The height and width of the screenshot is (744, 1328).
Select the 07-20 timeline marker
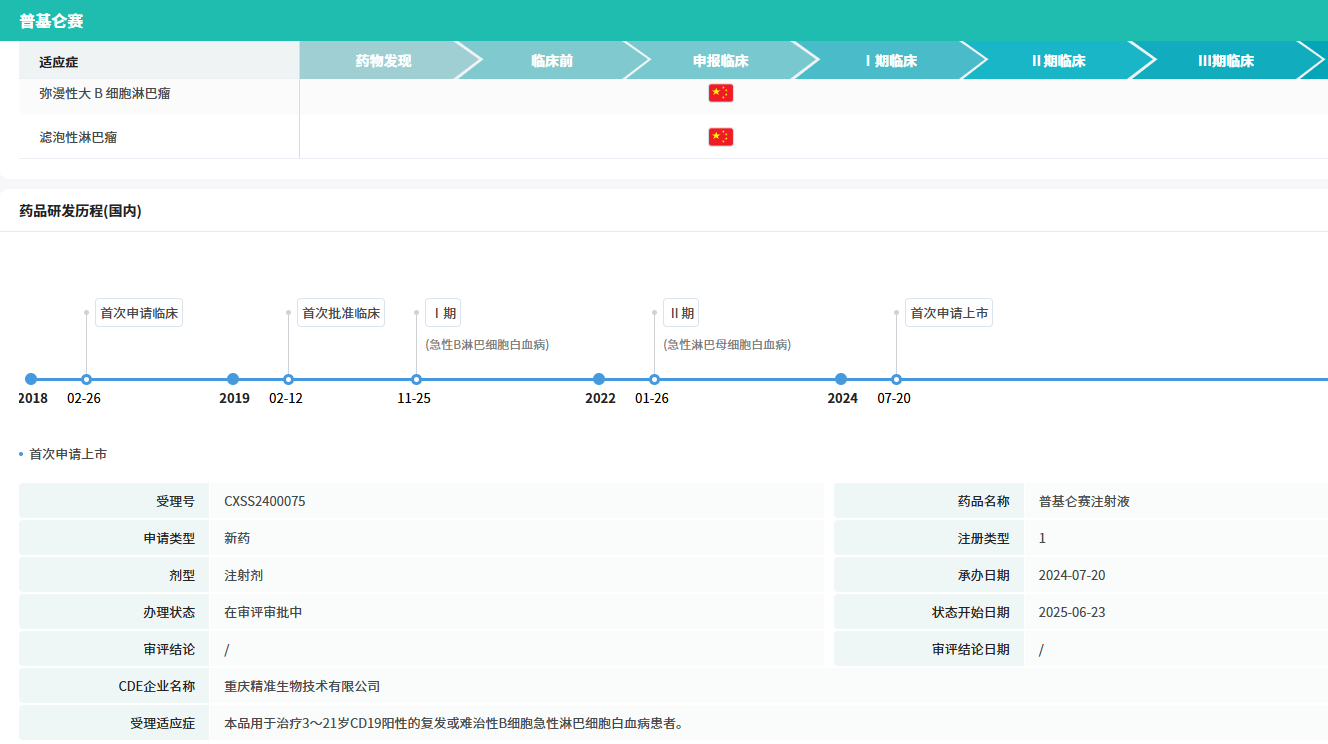click(896, 379)
